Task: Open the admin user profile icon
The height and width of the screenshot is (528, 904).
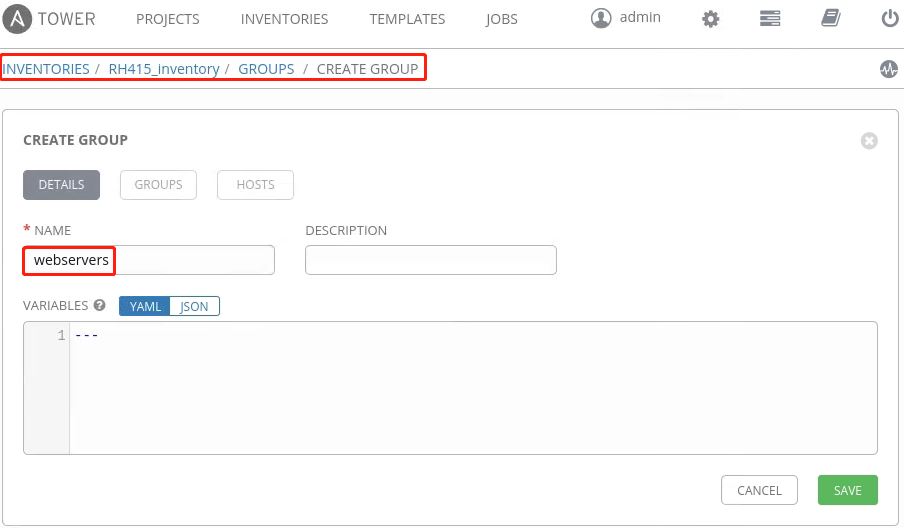Action: point(601,18)
